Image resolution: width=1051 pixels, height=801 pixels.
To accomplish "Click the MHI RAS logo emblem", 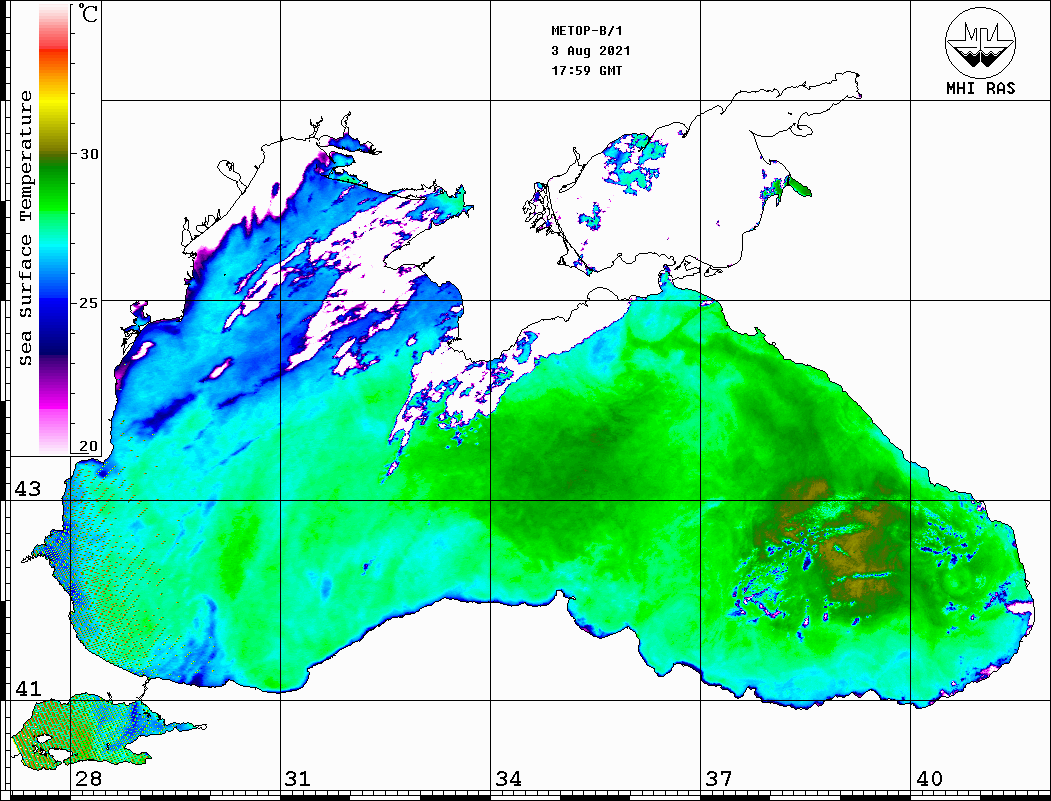I will 981,42.
